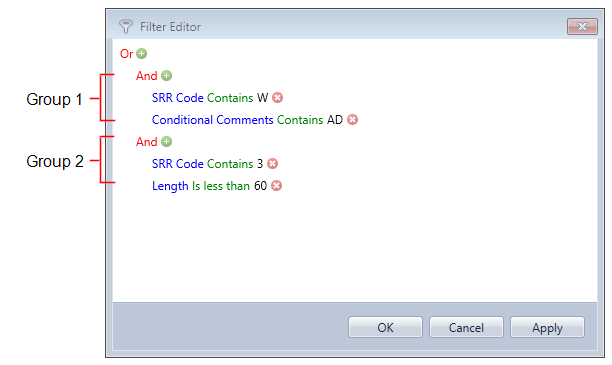
Task: Remove the SRR Code Contains 3 condition
Action: (272, 164)
